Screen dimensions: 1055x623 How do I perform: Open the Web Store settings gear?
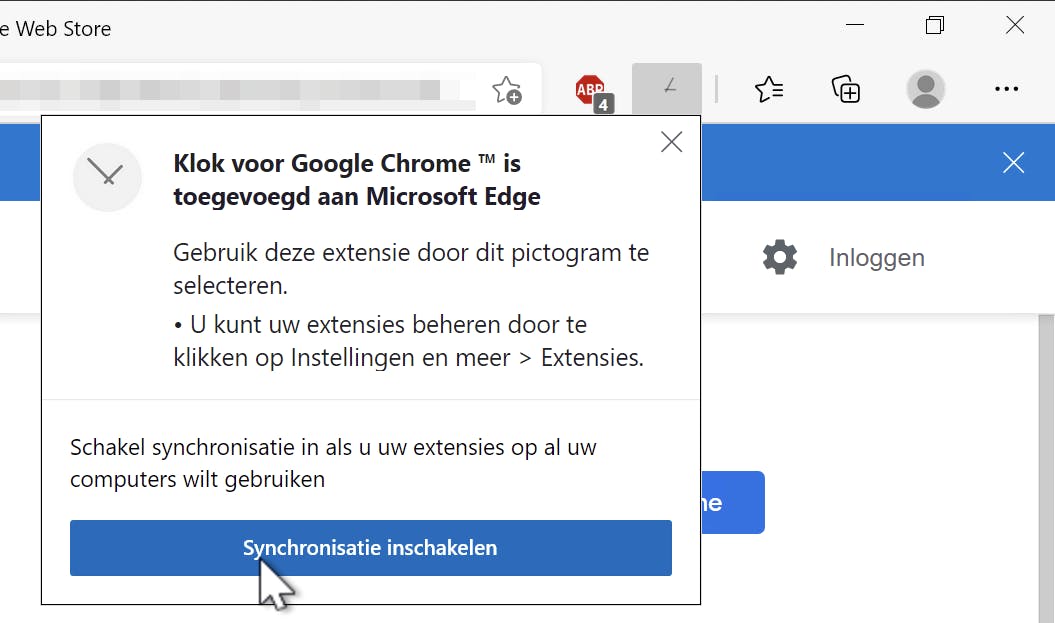780,257
